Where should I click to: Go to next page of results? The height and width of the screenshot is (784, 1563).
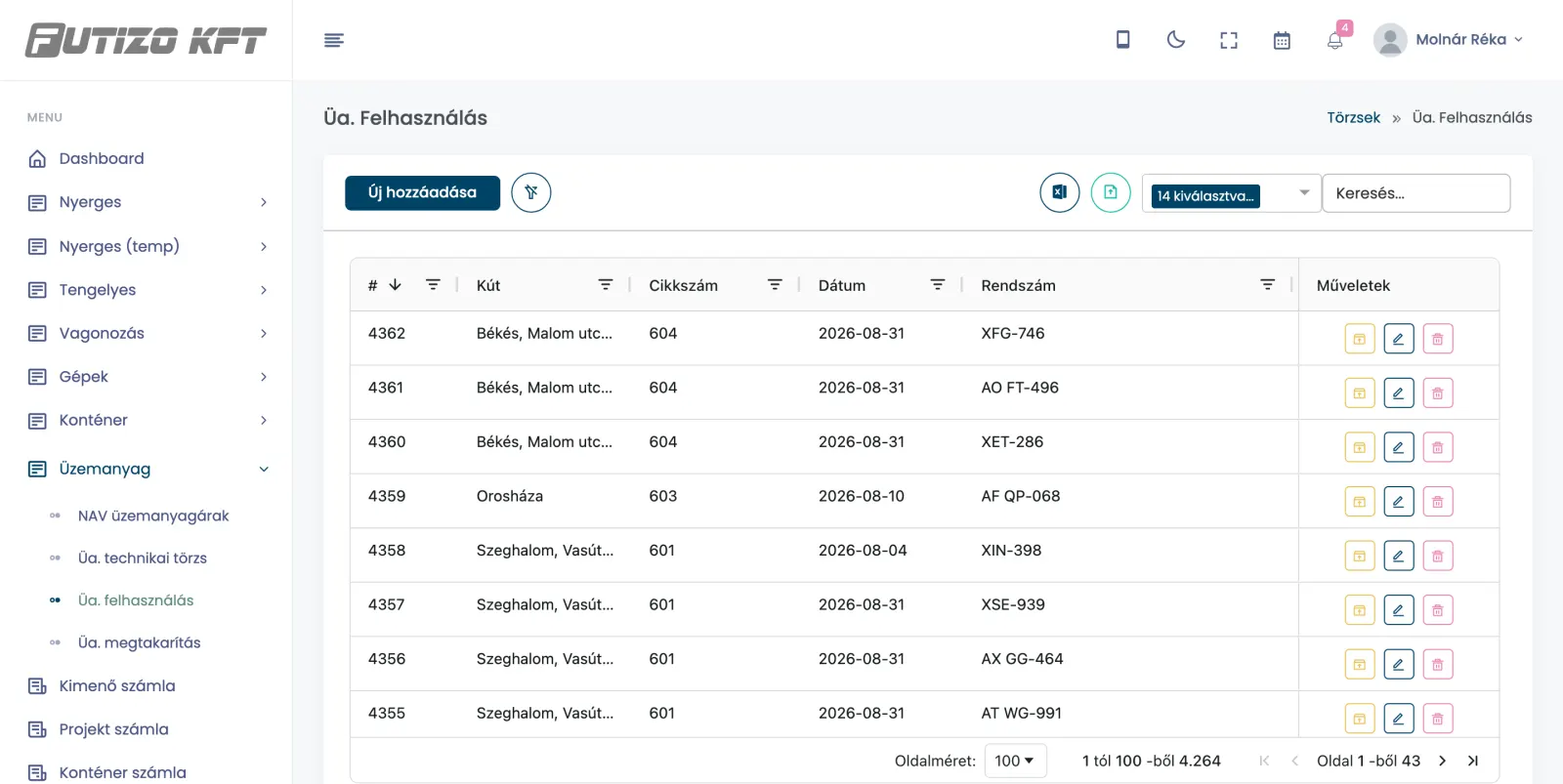click(1442, 761)
